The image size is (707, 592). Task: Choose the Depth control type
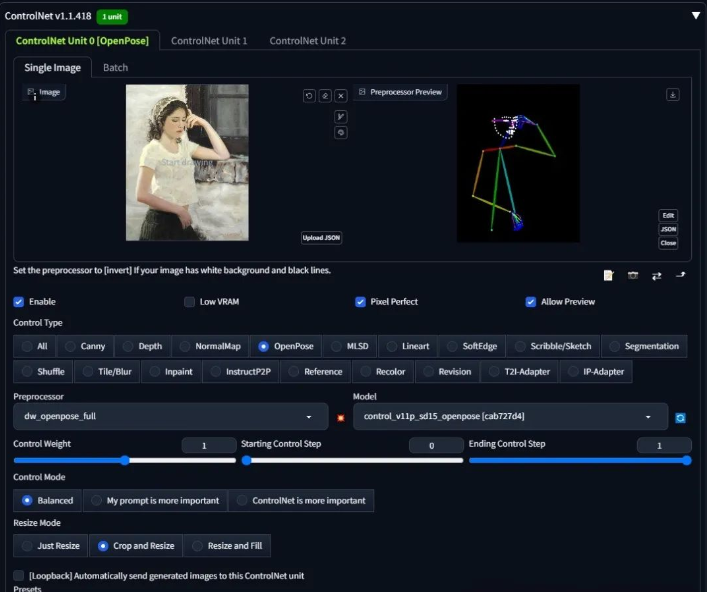coord(142,346)
